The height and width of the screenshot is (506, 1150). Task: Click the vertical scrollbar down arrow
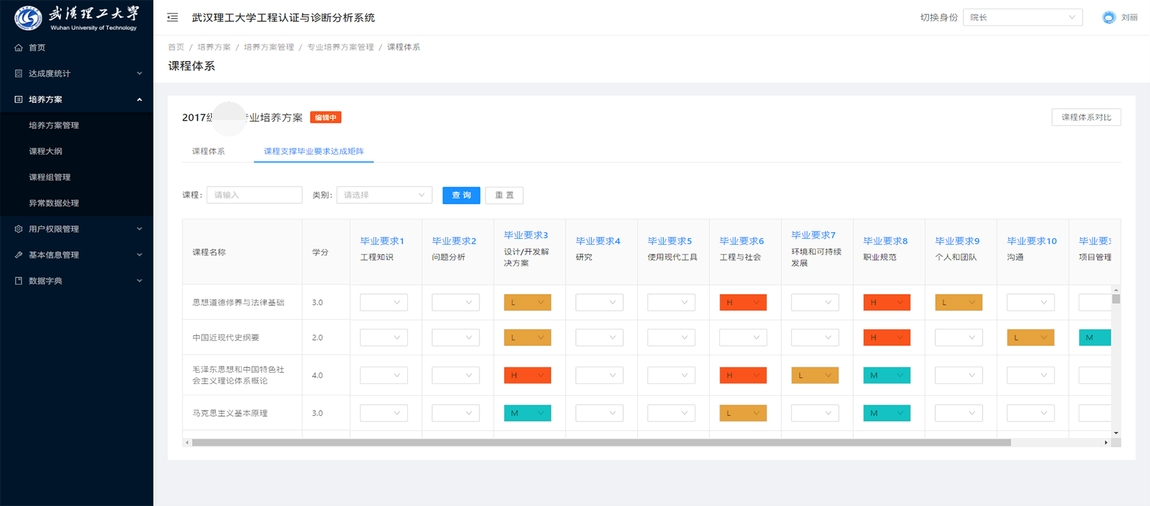(x=1116, y=433)
